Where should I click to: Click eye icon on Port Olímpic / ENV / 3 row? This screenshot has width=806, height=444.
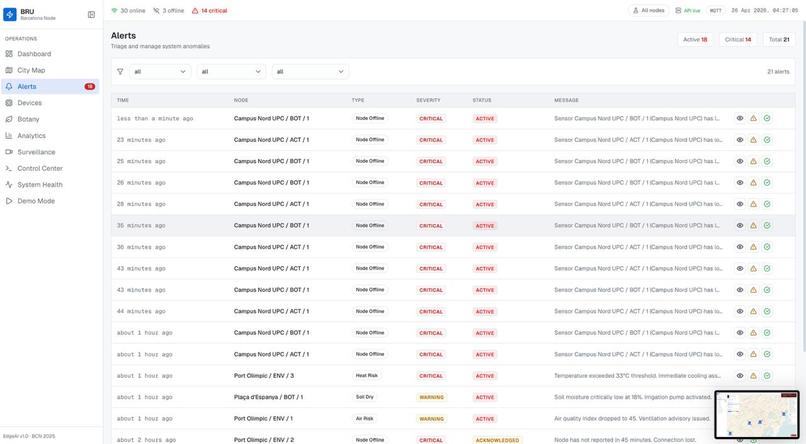pos(740,376)
